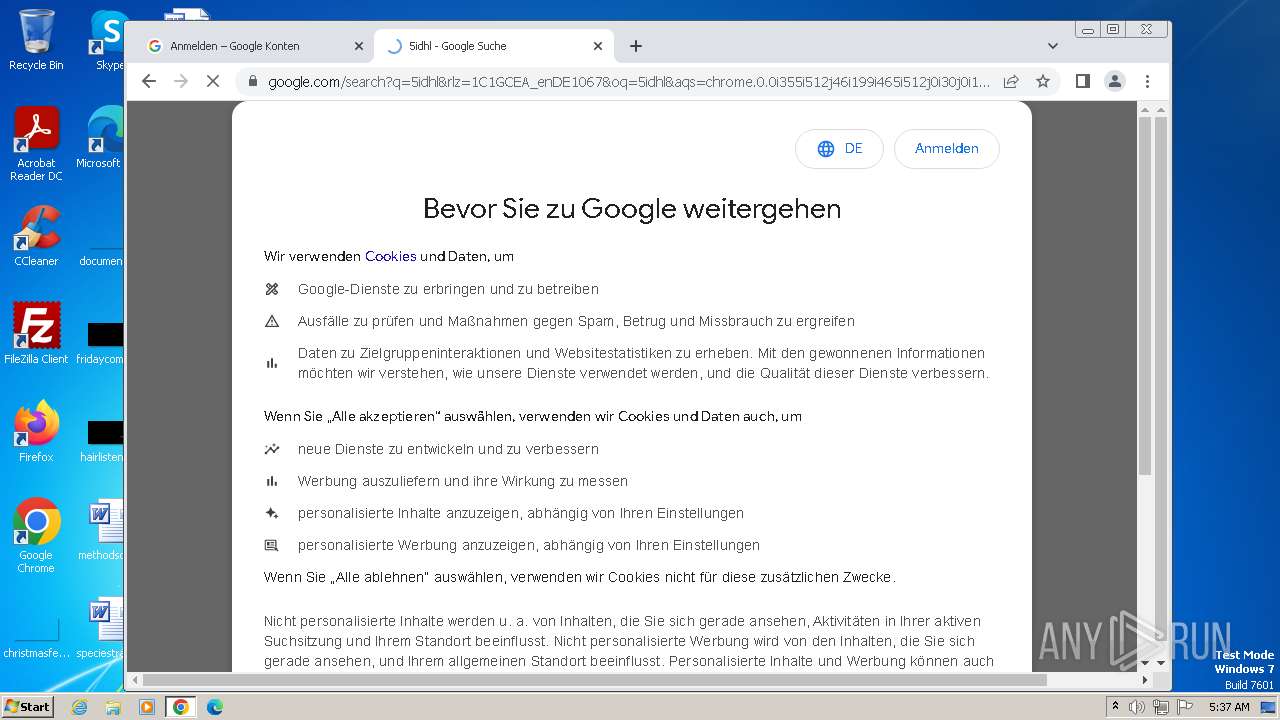Share this page via address bar icon
The width and height of the screenshot is (1280, 720).
tap(1011, 81)
